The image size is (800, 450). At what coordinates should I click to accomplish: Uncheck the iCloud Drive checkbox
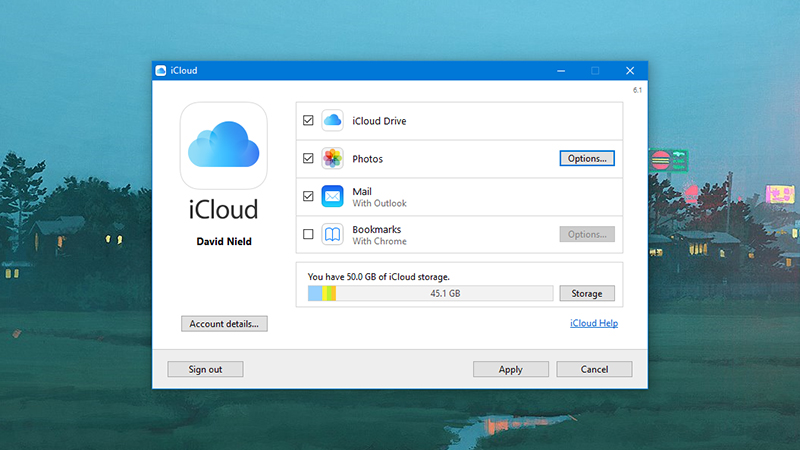click(x=308, y=120)
